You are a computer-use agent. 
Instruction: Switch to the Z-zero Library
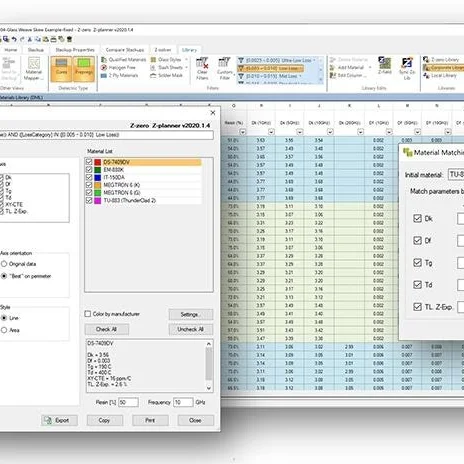[442, 60]
